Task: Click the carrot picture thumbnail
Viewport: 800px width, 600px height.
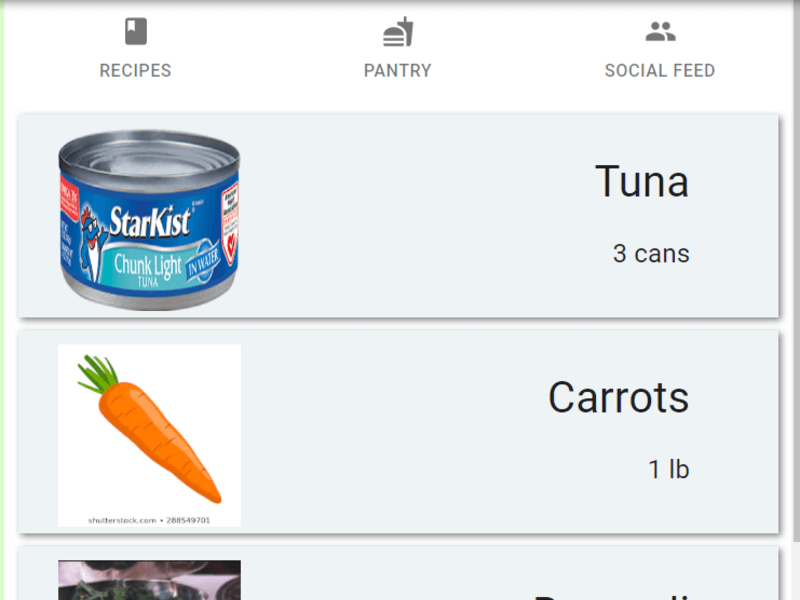Action: click(149, 430)
